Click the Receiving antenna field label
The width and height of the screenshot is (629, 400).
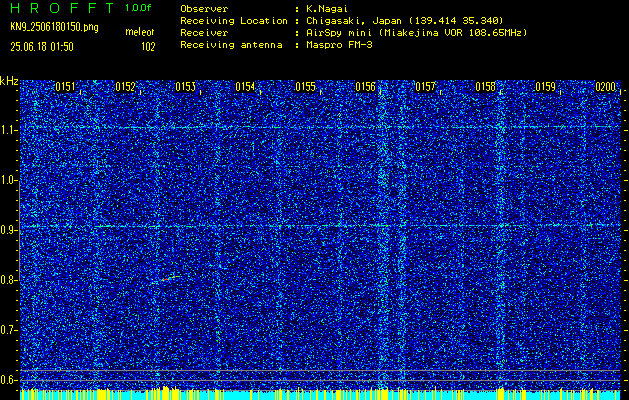click(231, 45)
